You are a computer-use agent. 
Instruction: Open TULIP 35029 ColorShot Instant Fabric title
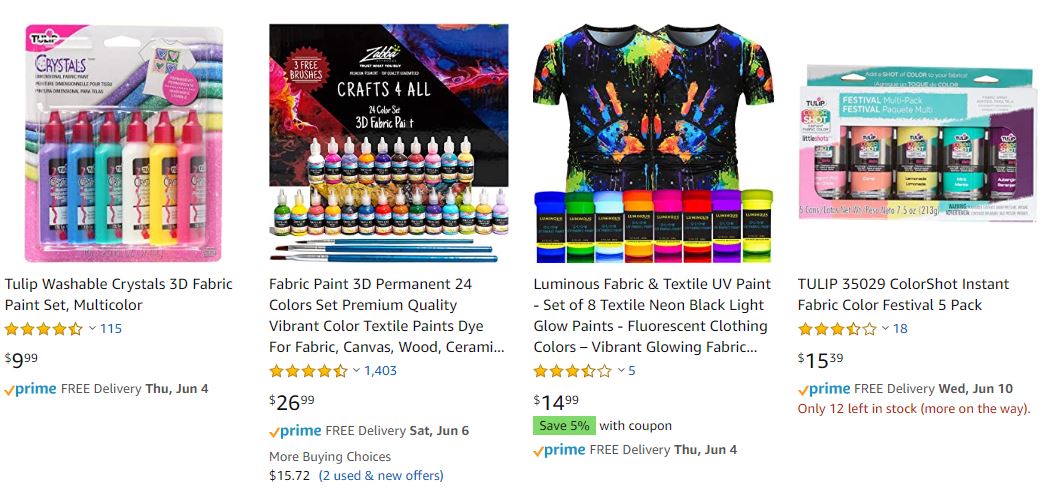point(903,294)
